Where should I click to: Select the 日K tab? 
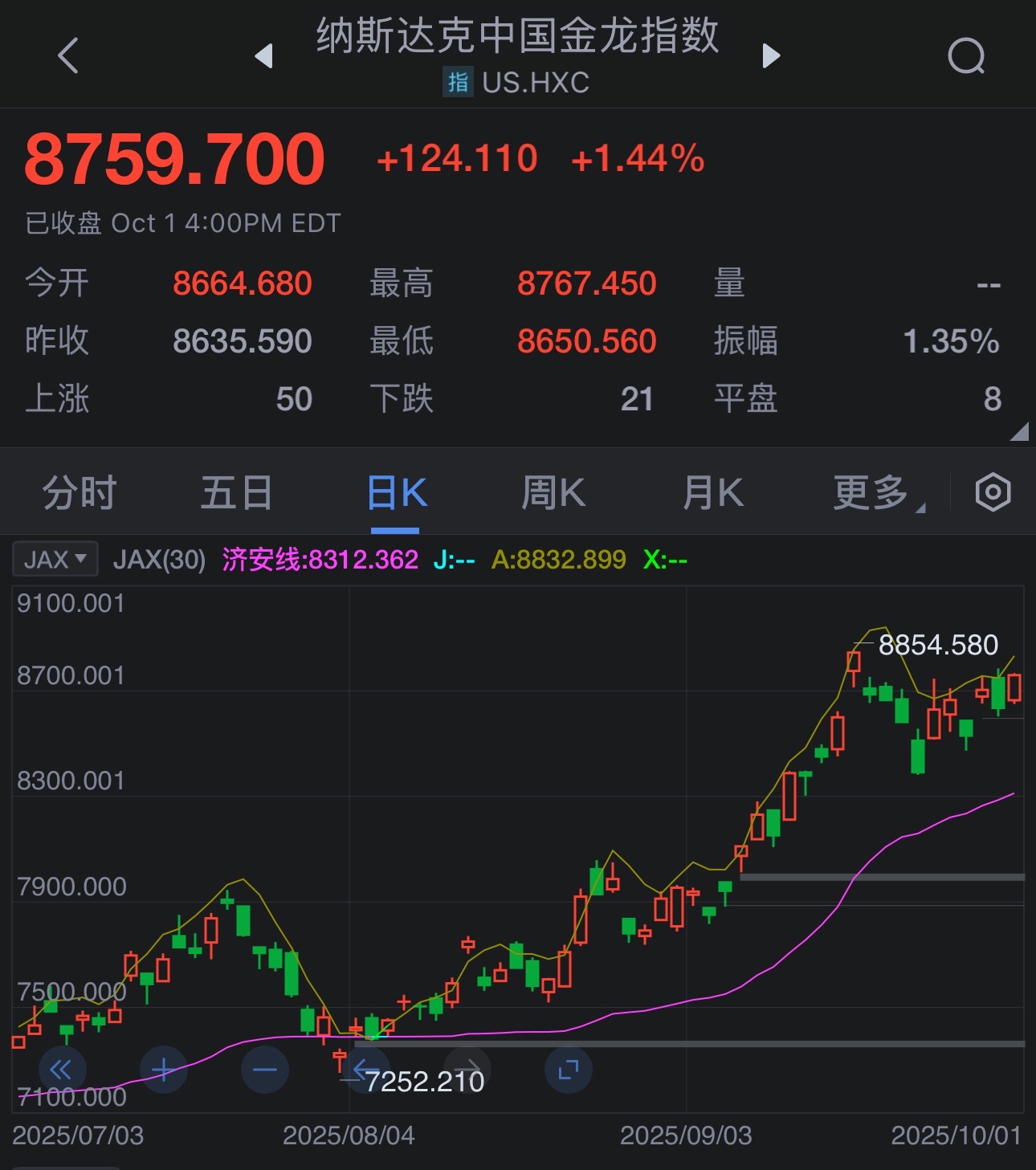point(396,492)
